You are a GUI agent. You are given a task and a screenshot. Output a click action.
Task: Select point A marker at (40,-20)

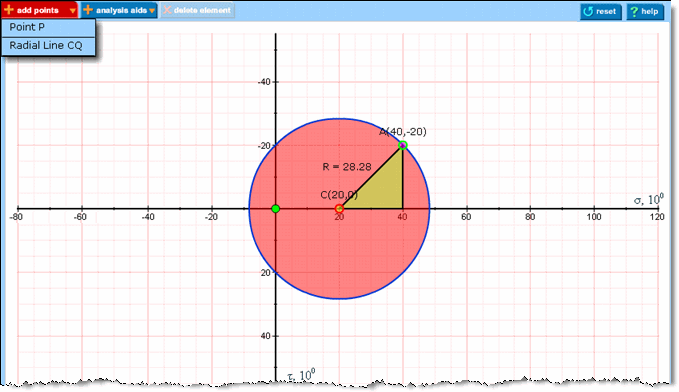(x=403, y=145)
